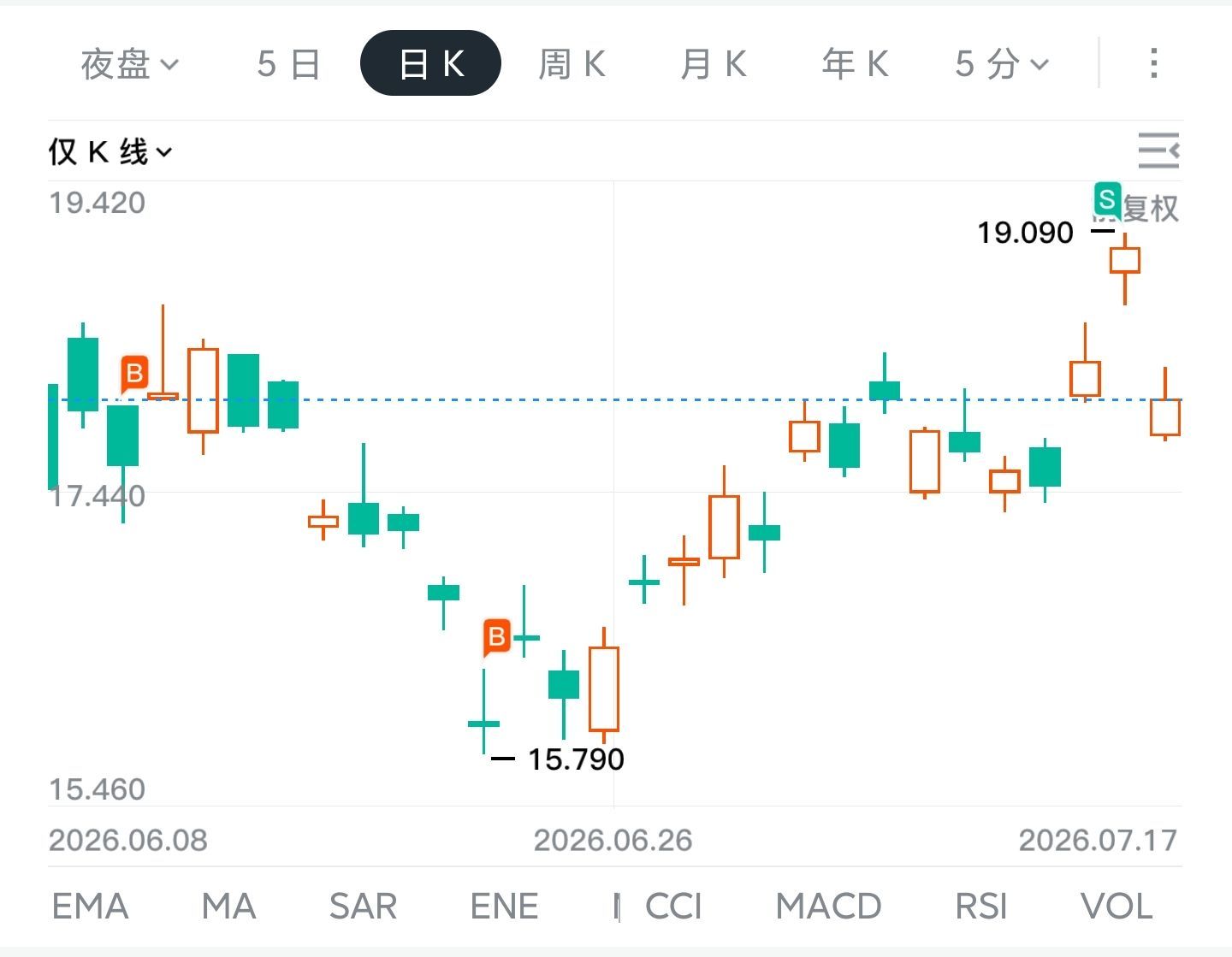The image size is (1232, 957).
Task: Select the active 日 K tab
Action: pyautogui.click(x=430, y=63)
